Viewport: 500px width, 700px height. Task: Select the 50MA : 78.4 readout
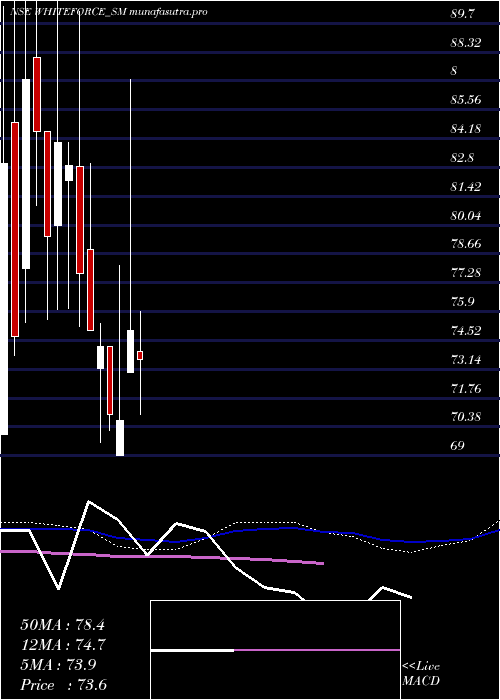point(62,625)
